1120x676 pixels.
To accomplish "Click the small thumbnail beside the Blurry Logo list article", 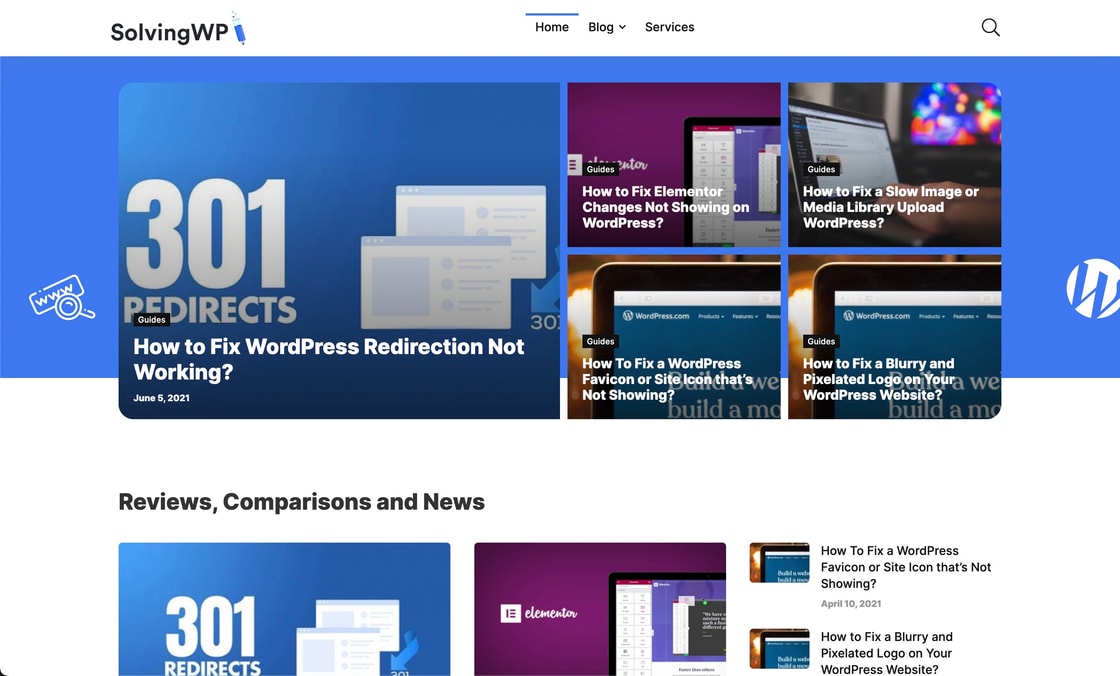I will pos(779,649).
